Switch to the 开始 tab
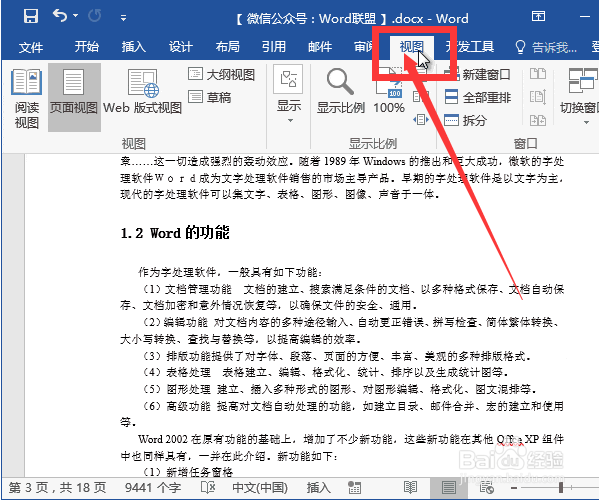This screenshot has width=599, height=500. click(x=87, y=47)
